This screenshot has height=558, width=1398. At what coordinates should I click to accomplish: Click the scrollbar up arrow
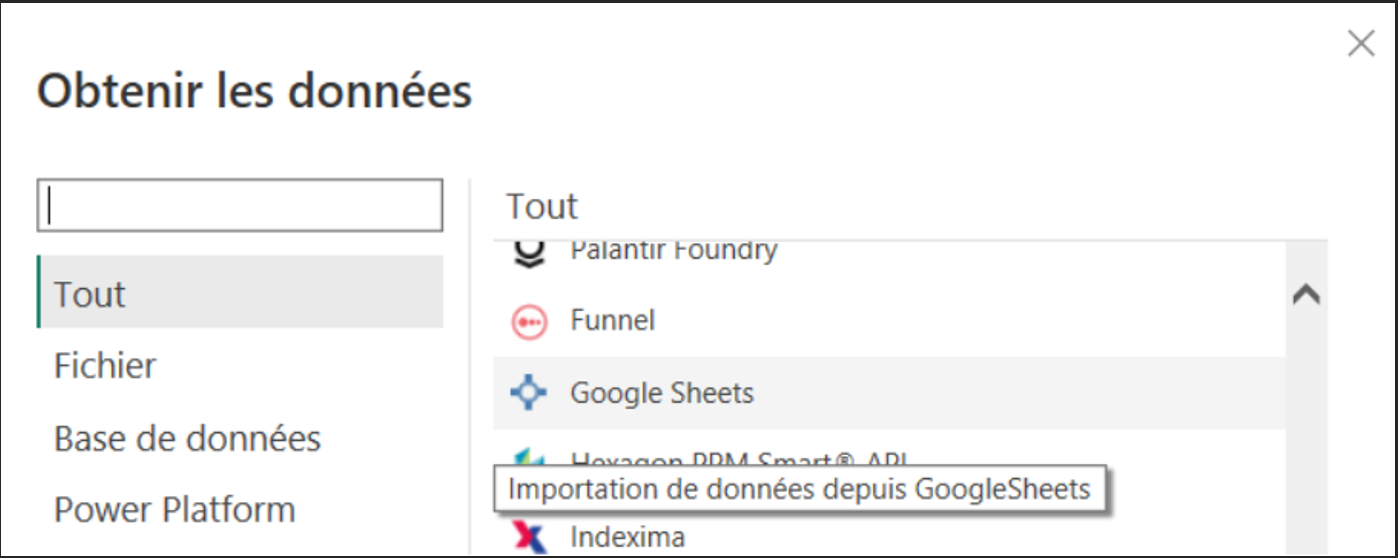click(x=1307, y=295)
